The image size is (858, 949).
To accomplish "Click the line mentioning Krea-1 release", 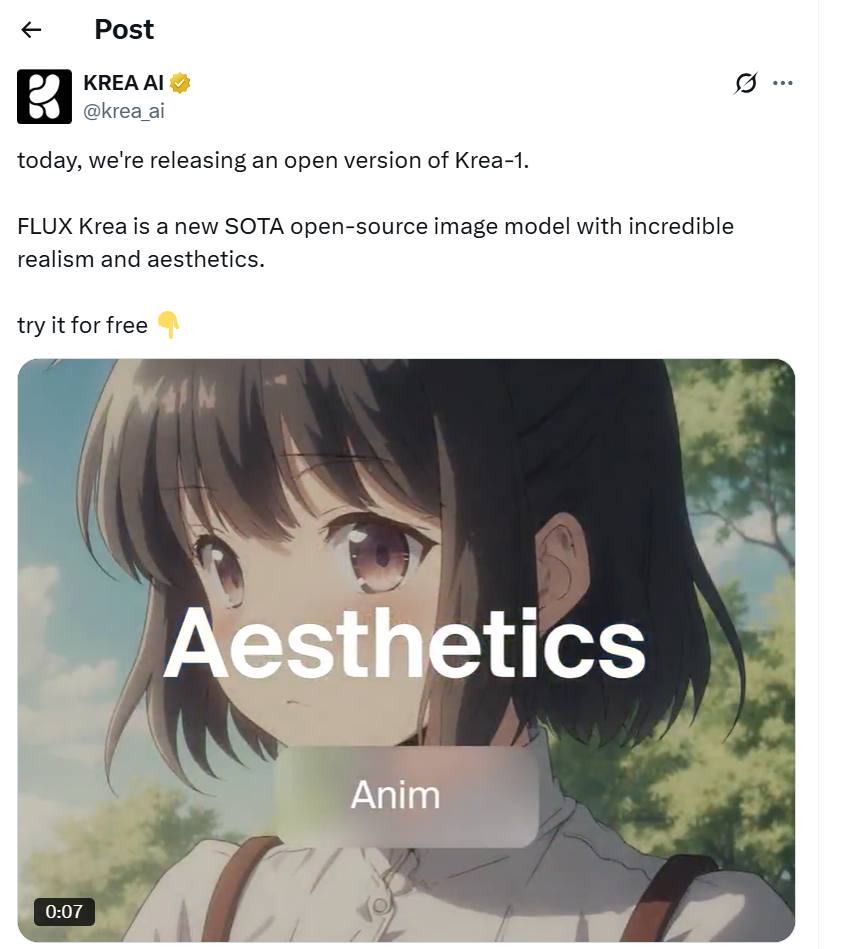I will 273,160.
